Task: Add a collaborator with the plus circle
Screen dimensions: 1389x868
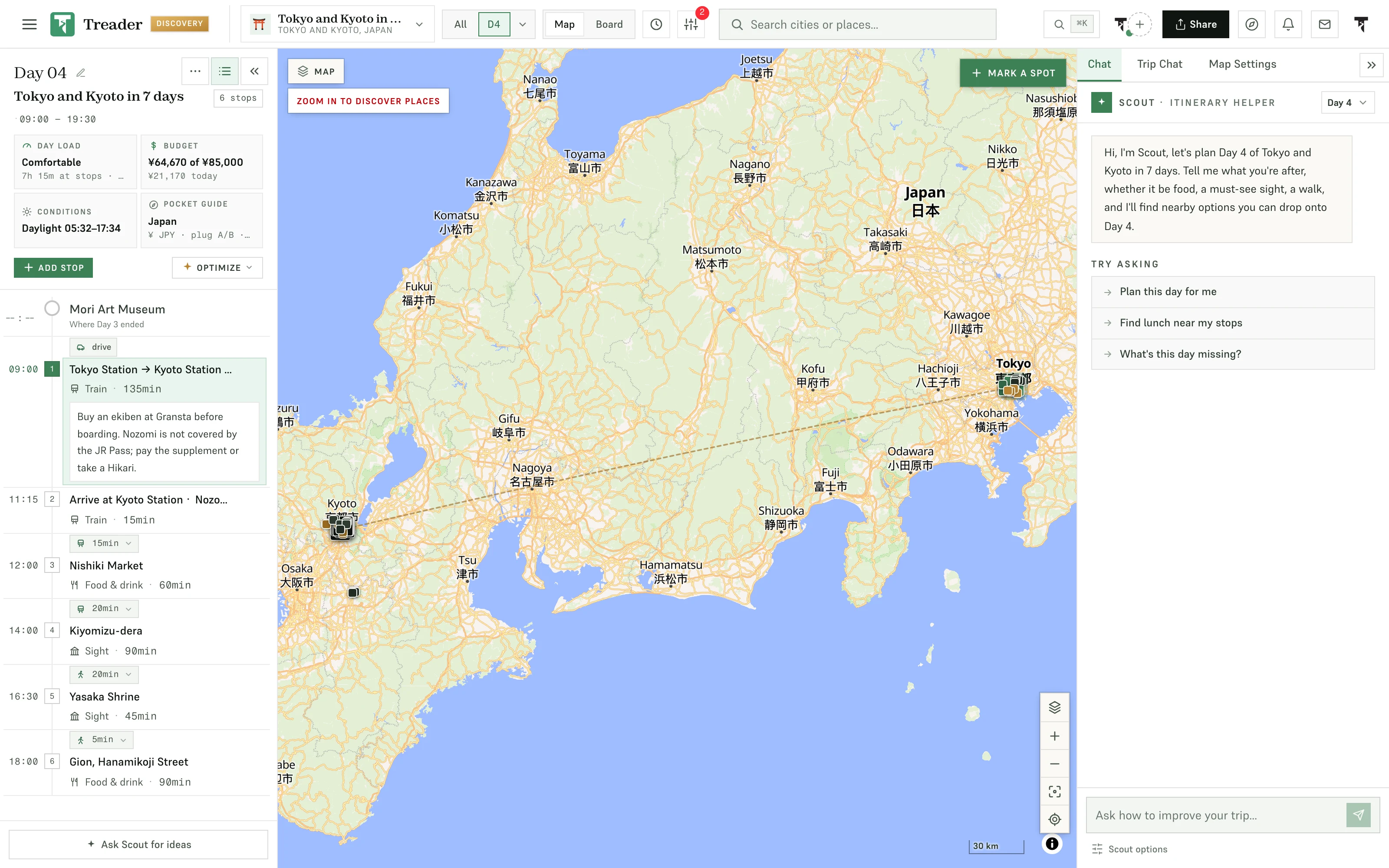Action: 1140,24
